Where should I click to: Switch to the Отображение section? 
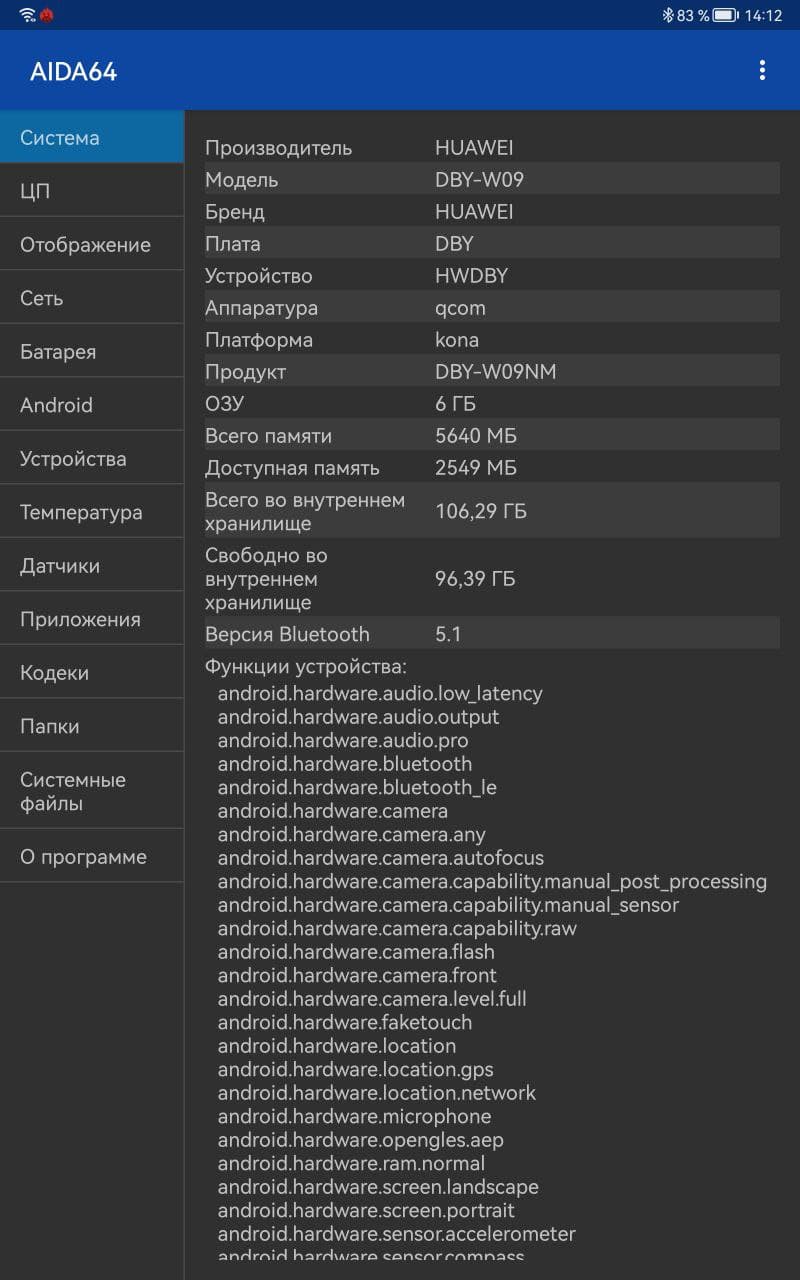[92, 245]
